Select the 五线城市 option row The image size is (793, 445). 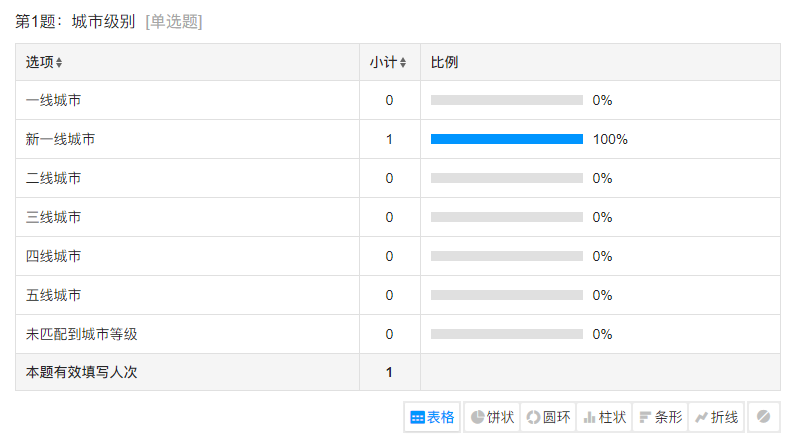point(398,295)
